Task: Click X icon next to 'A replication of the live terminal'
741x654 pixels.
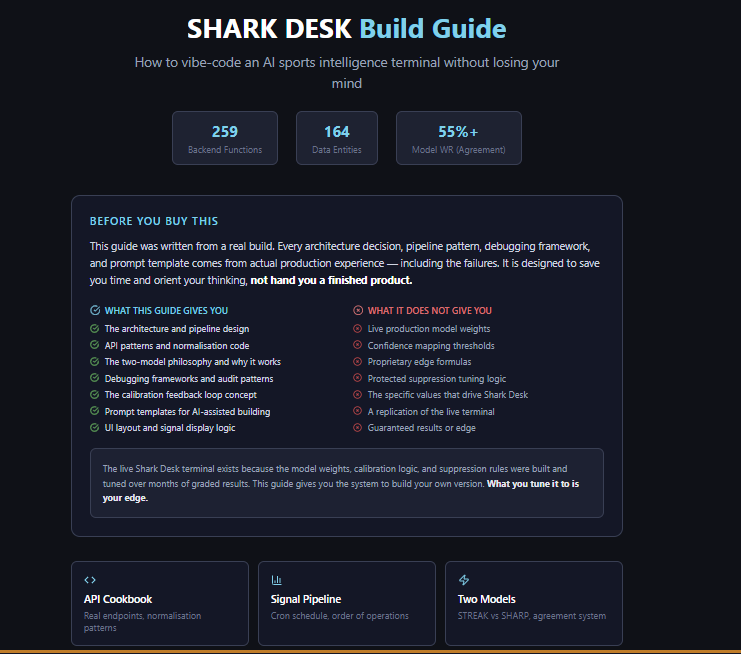Action: point(358,411)
